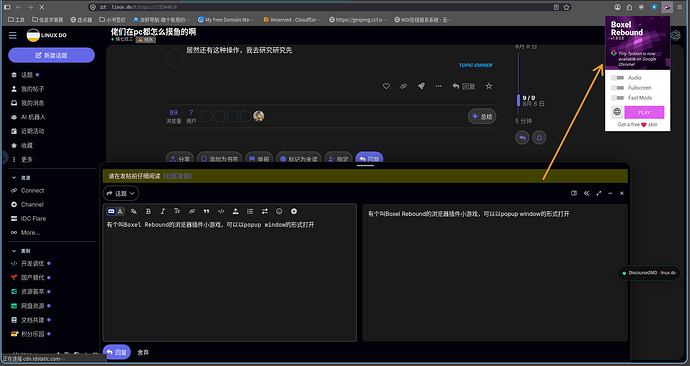
Task: Apply bold formatting in composer toolbar
Action: tap(148, 212)
